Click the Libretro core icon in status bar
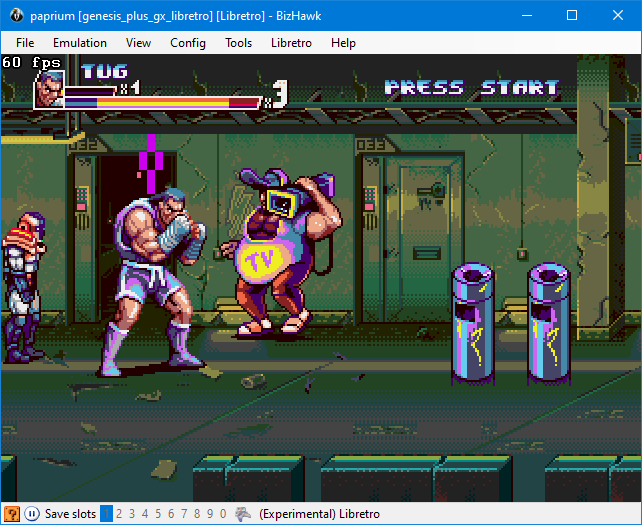Image resolution: width=642 pixels, height=525 pixels. pyautogui.click(x=243, y=514)
